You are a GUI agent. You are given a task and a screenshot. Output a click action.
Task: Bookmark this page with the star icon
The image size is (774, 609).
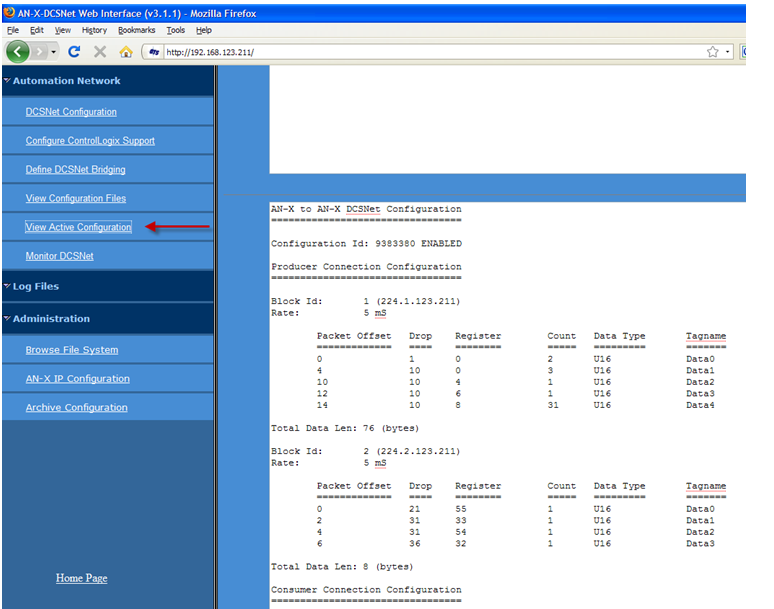(712, 52)
